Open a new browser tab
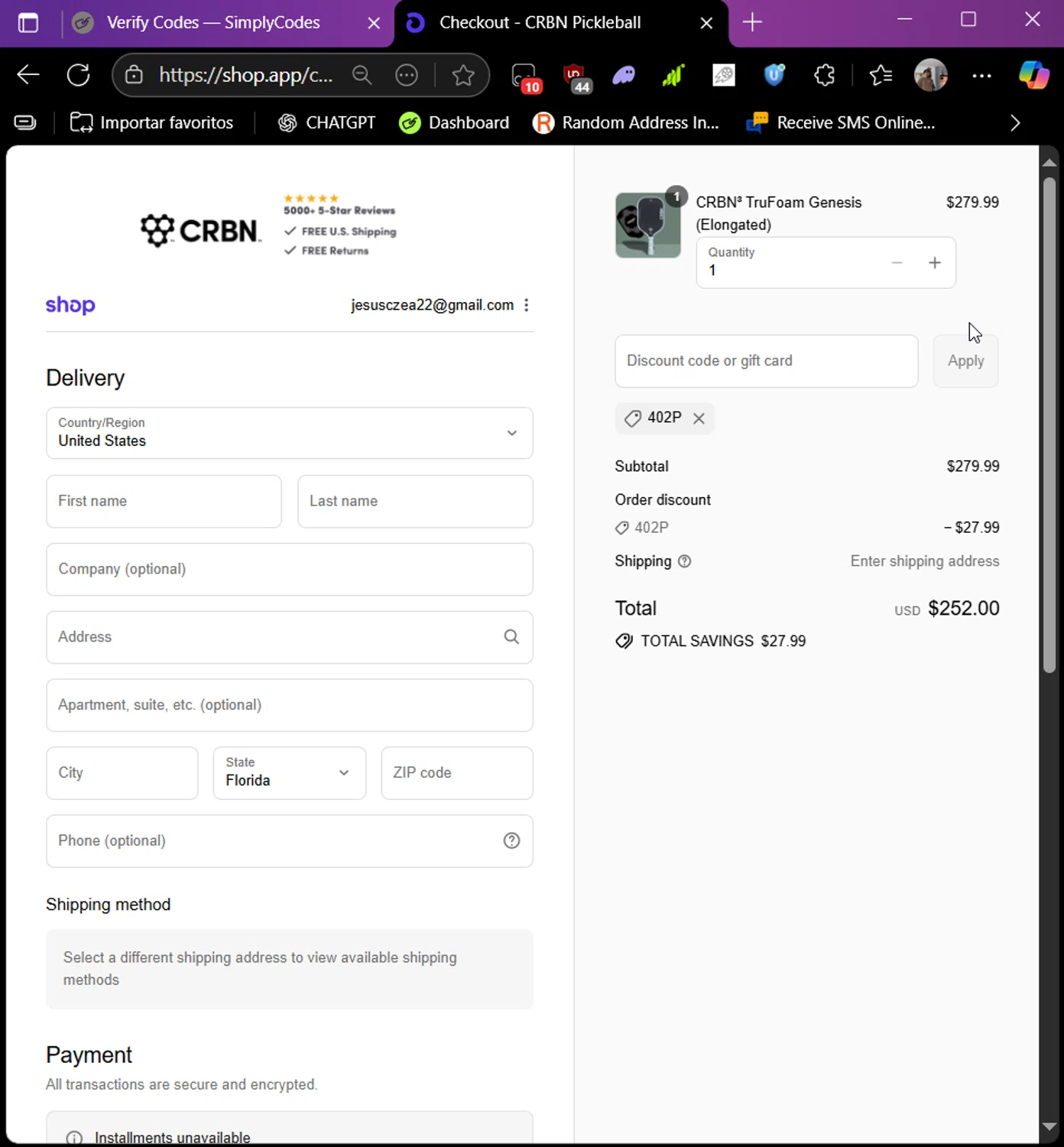This screenshot has height=1147, width=1064. (752, 22)
